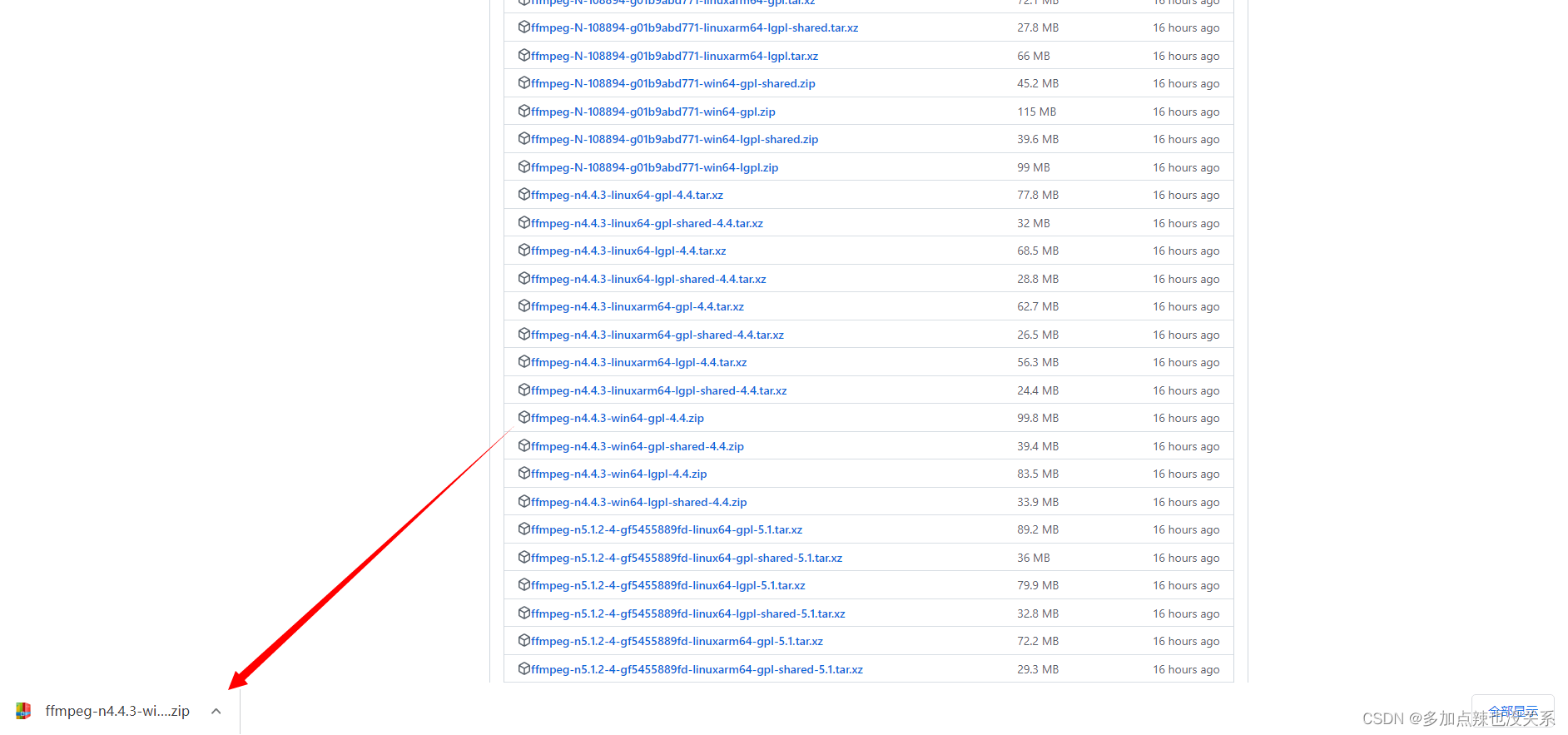Click package icon beside N-108894 linuxarm64-lgpl-shared.tar.xz
Viewport: 1568px width, 735px height.
coord(524,27)
